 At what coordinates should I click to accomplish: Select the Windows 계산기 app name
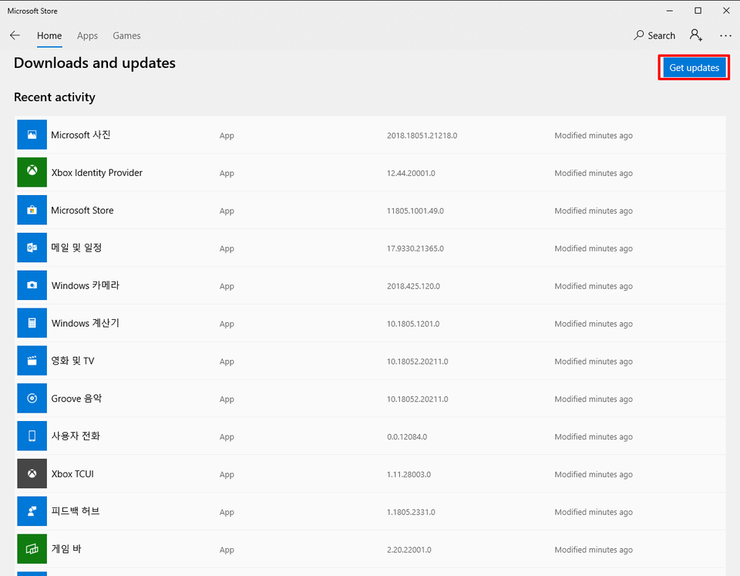coord(85,323)
